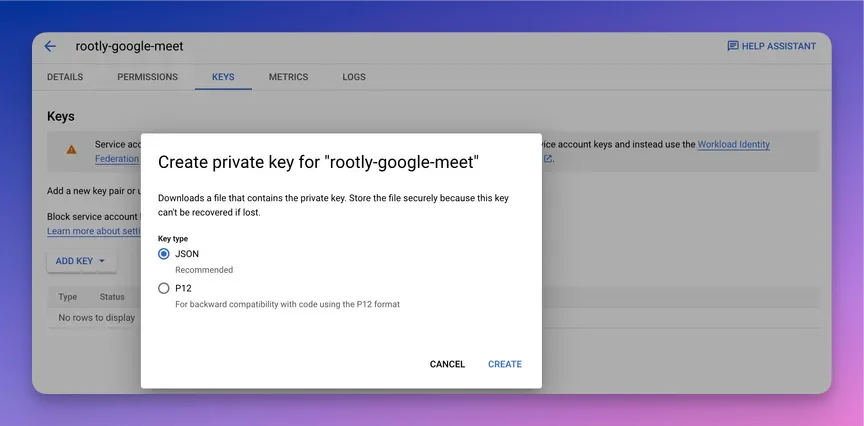Image resolution: width=864 pixels, height=426 pixels.
Task: Open the KEYS tab
Action: click(x=223, y=77)
